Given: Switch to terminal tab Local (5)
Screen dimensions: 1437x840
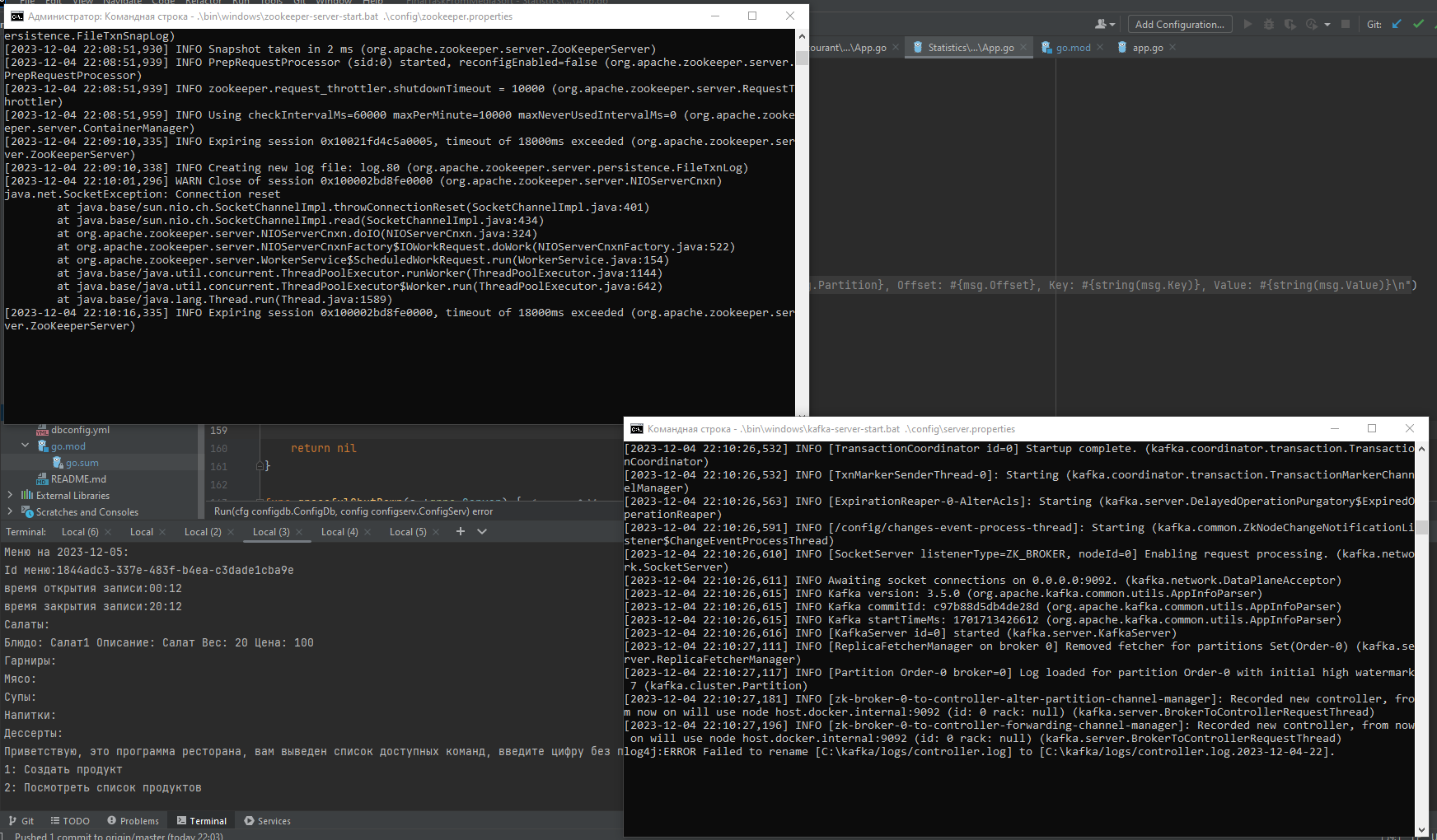Looking at the screenshot, I should point(408,532).
